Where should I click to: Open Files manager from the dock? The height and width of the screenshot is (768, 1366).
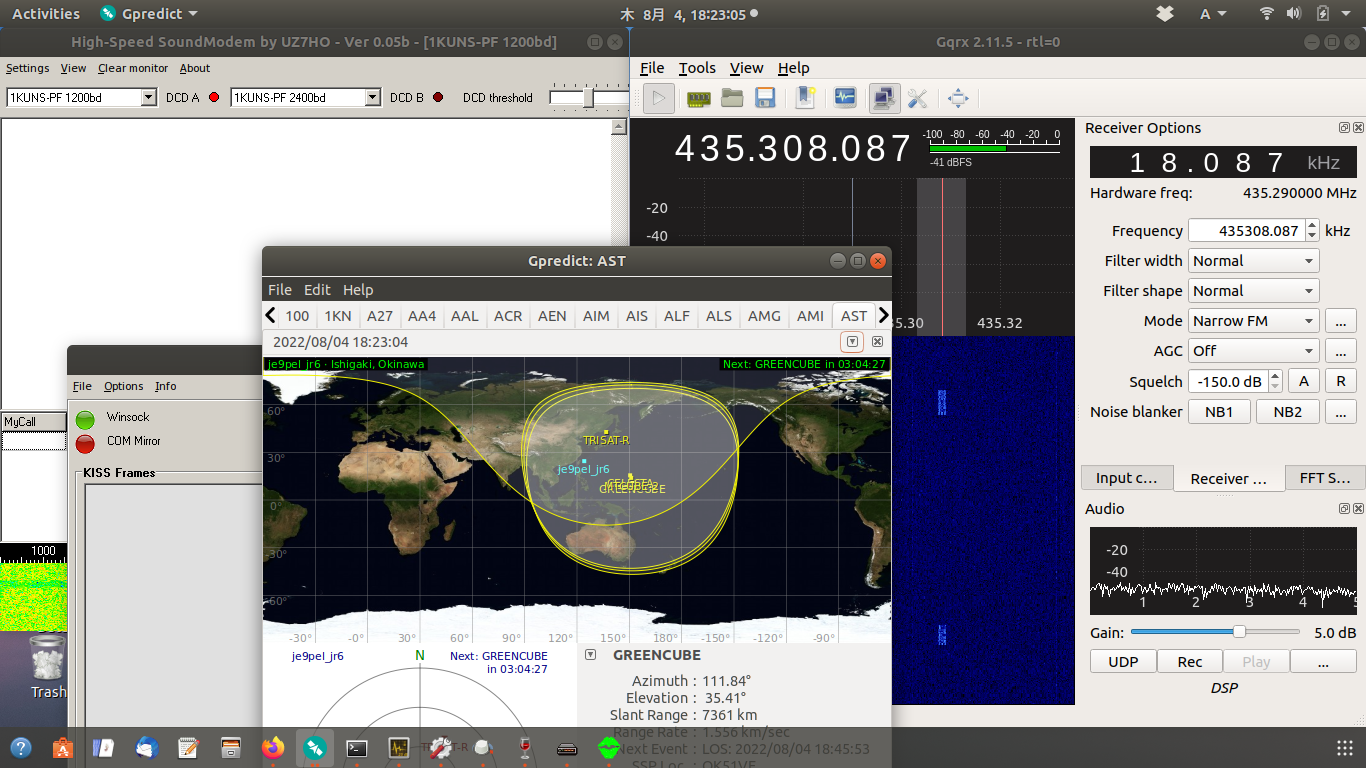[230, 747]
